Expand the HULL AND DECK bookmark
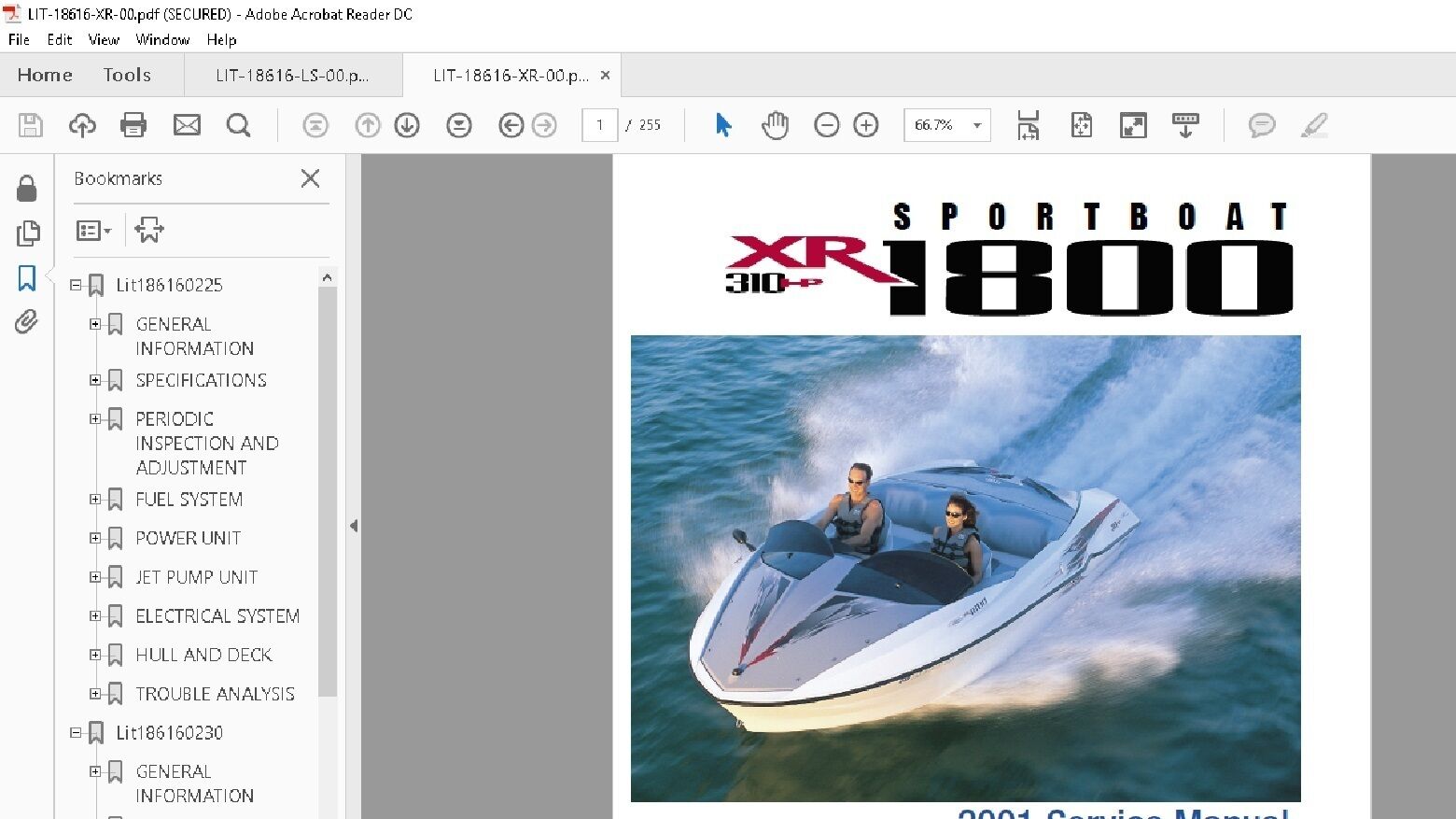Image resolution: width=1456 pixels, height=819 pixels. click(x=95, y=655)
